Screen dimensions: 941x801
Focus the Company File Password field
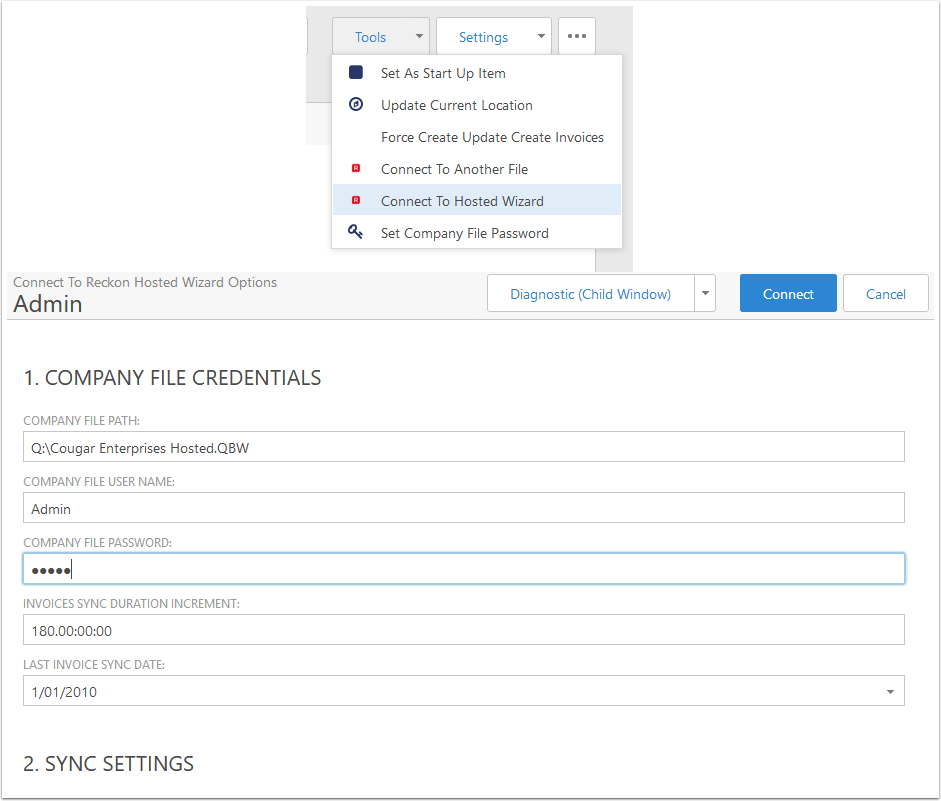coord(464,569)
